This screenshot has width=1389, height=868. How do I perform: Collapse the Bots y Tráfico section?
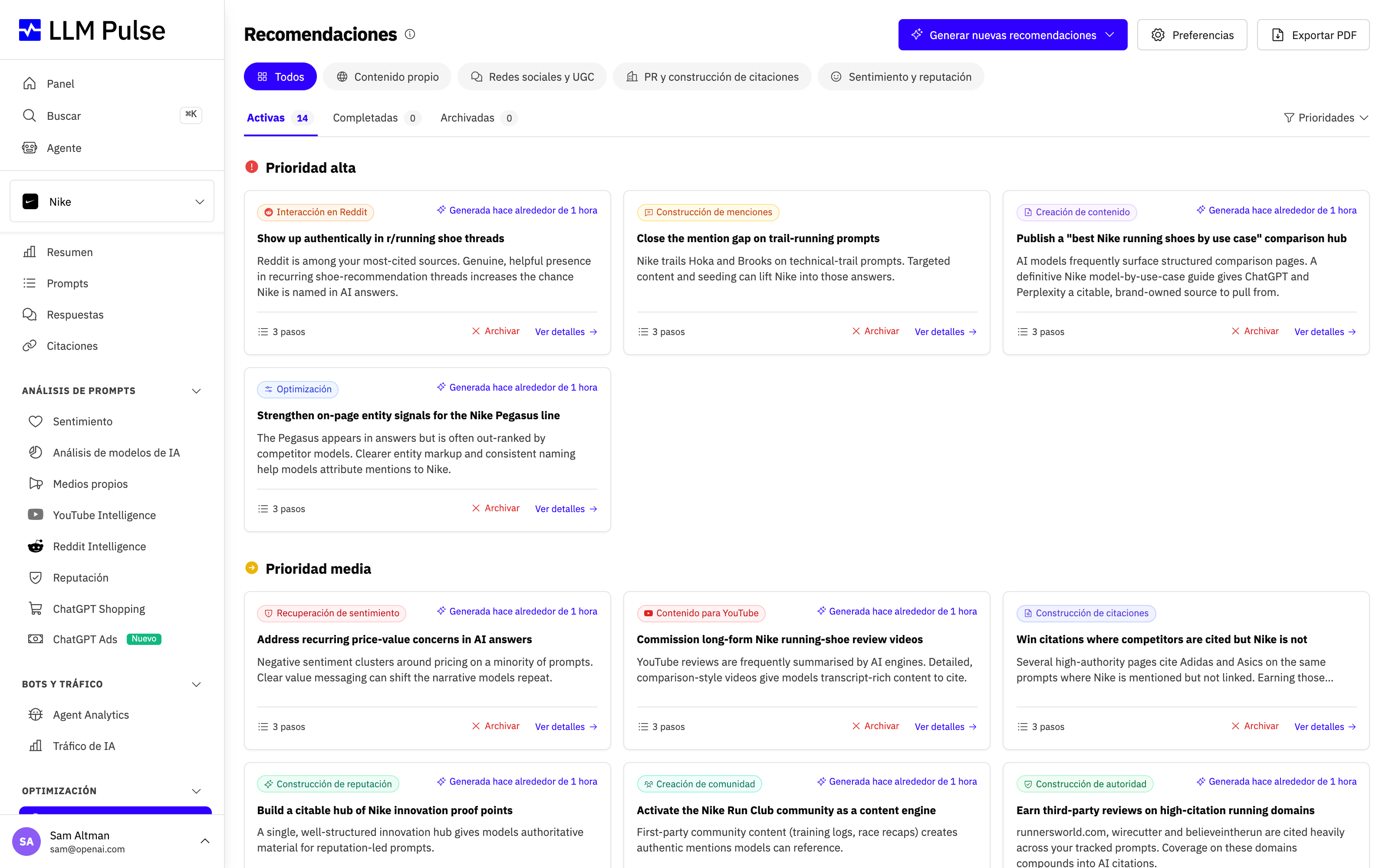tap(196, 684)
